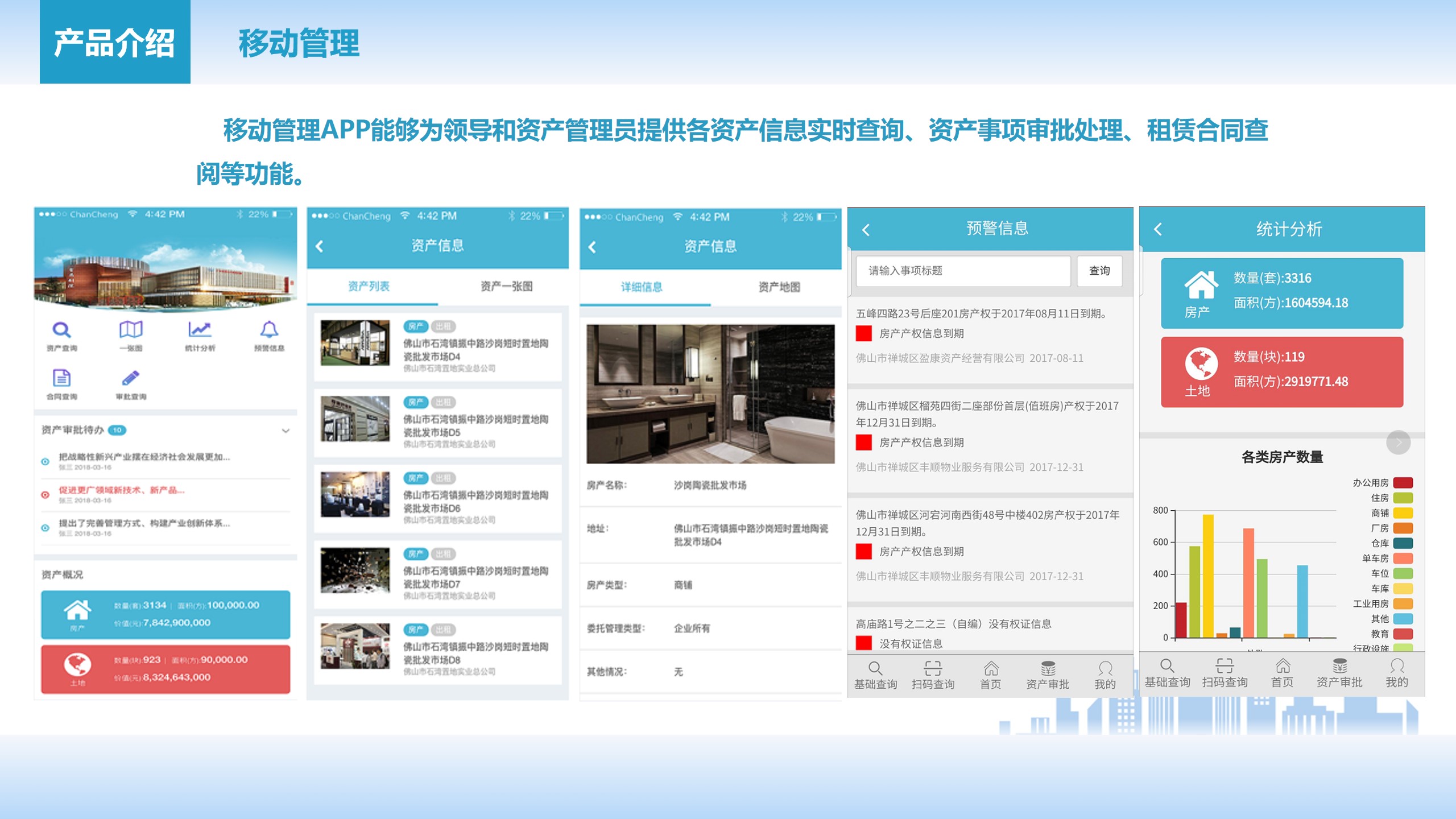Toggle the 商铺 yellow legend item
This screenshot has width=1456, height=819.
click(x=1403, y=513)
